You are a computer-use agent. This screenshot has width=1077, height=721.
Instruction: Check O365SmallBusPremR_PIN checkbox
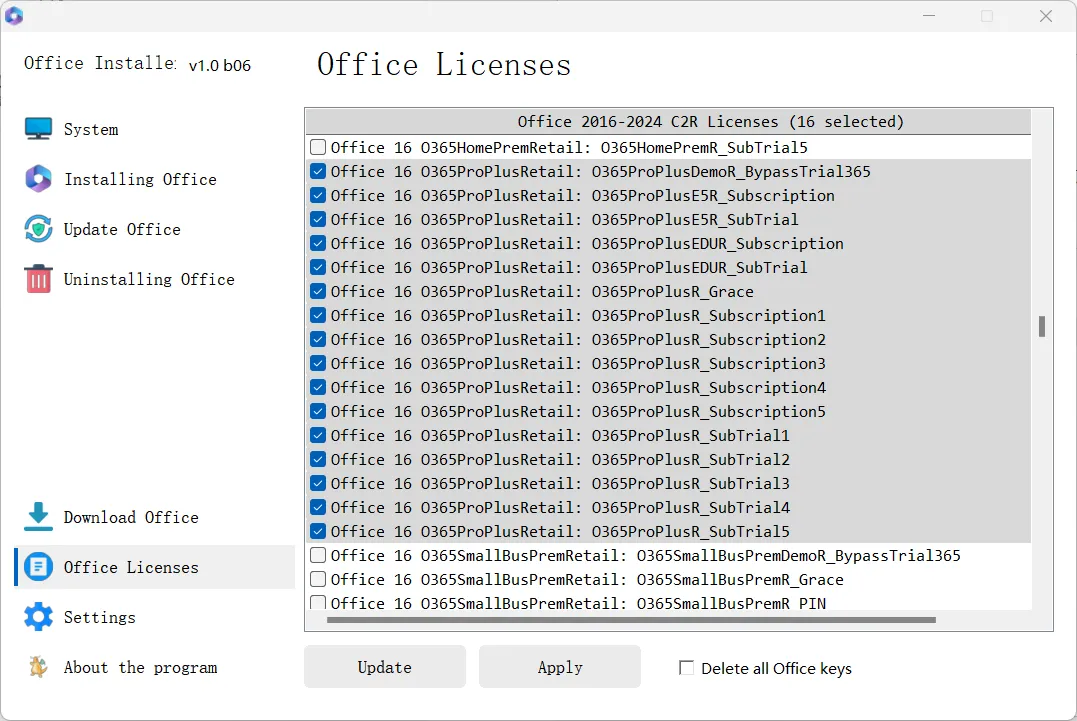tap(318, 603)
